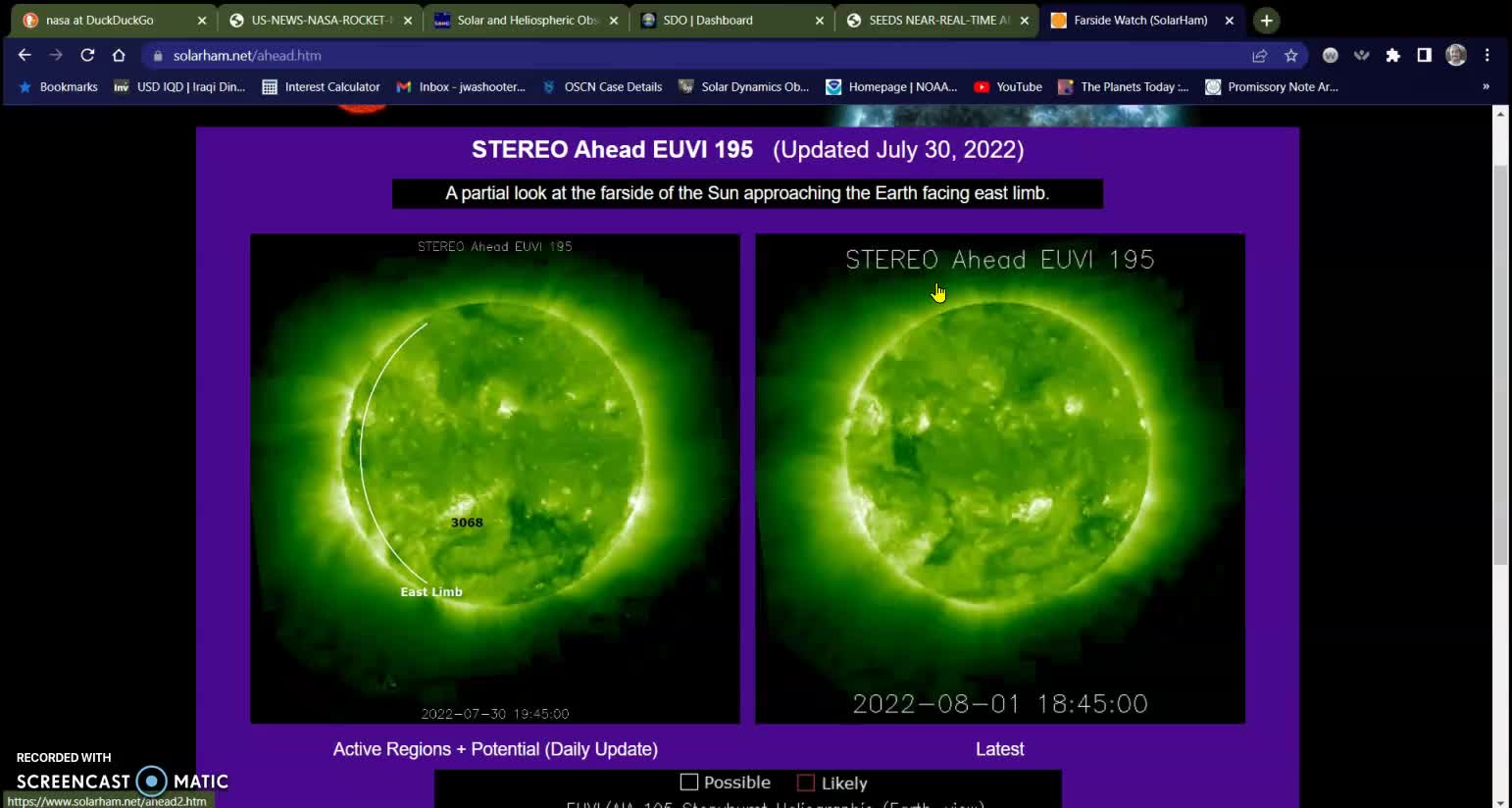Close the SDO Dashboard tab
This screenshot has height=808, width=1512.
(x=820, y=21)
